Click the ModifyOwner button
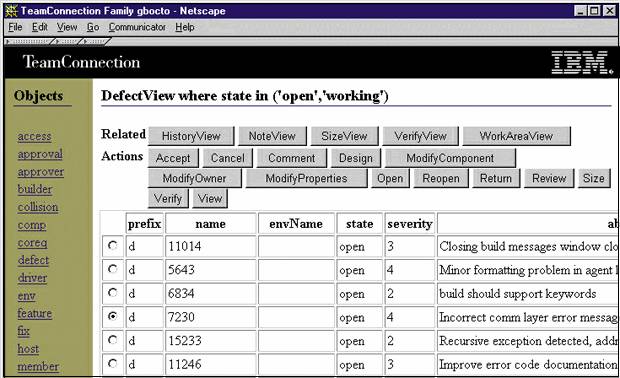 (195, 178)
